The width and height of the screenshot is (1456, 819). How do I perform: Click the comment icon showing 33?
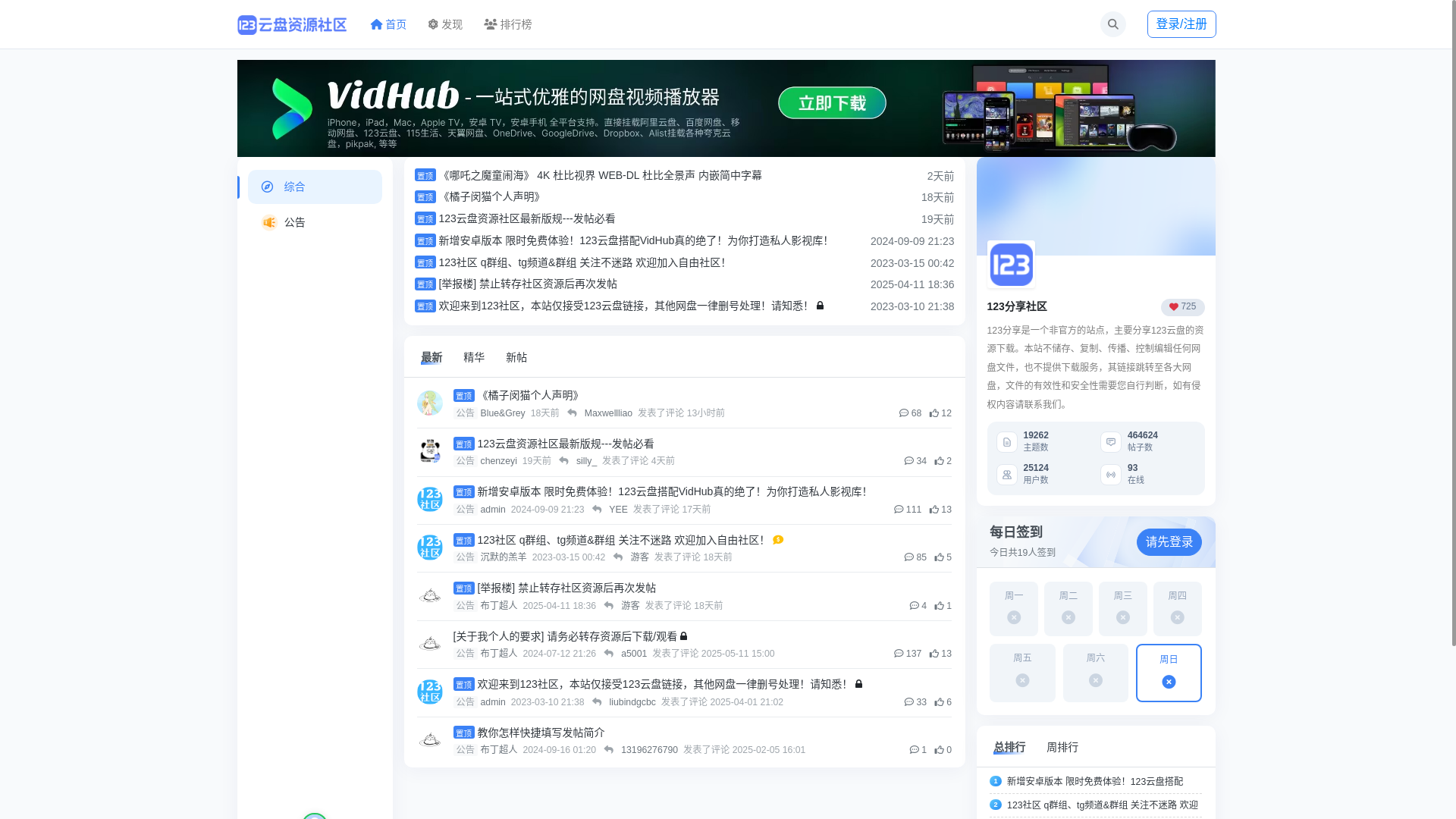point(909,702)
